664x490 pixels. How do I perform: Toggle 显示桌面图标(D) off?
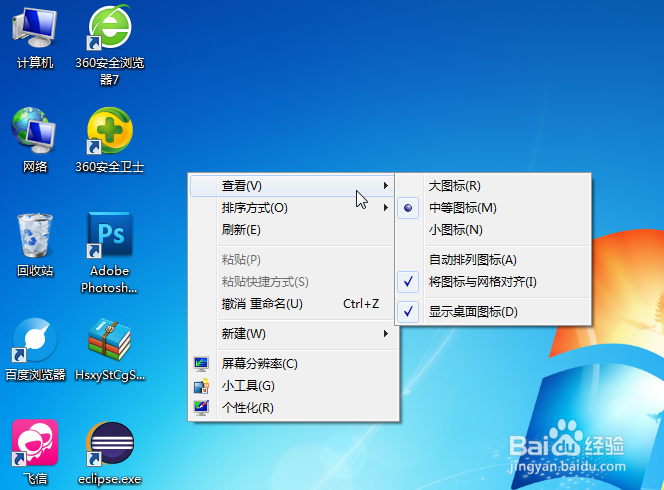tap(493, 312)
